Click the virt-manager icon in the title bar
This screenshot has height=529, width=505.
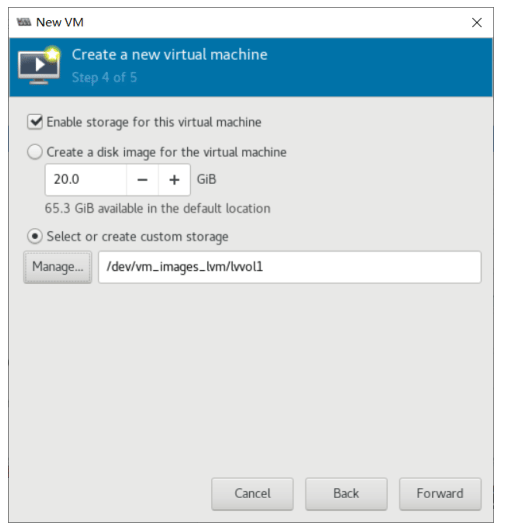(x=24, y=22)
